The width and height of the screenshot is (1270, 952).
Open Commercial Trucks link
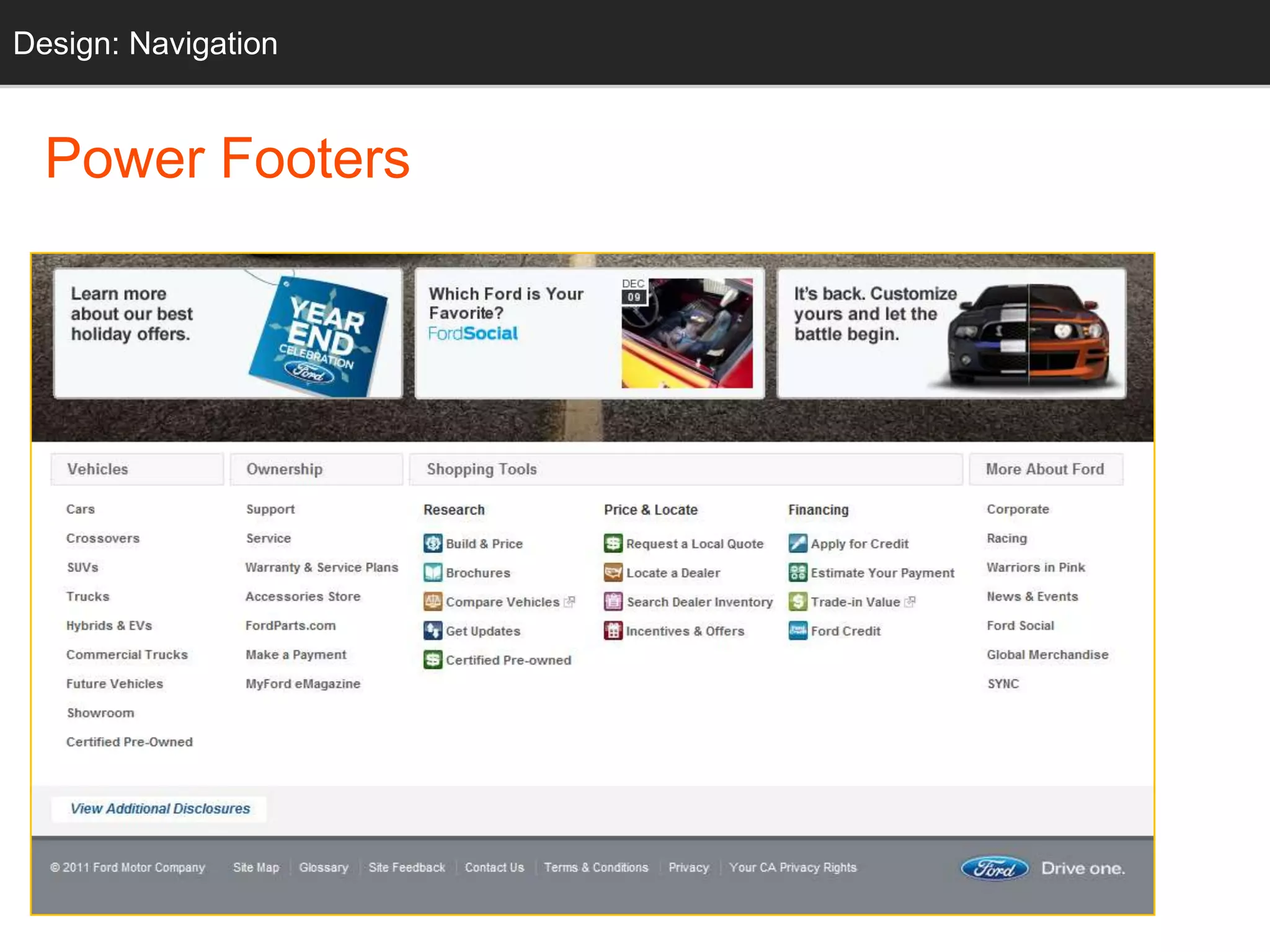coord(127,654)
